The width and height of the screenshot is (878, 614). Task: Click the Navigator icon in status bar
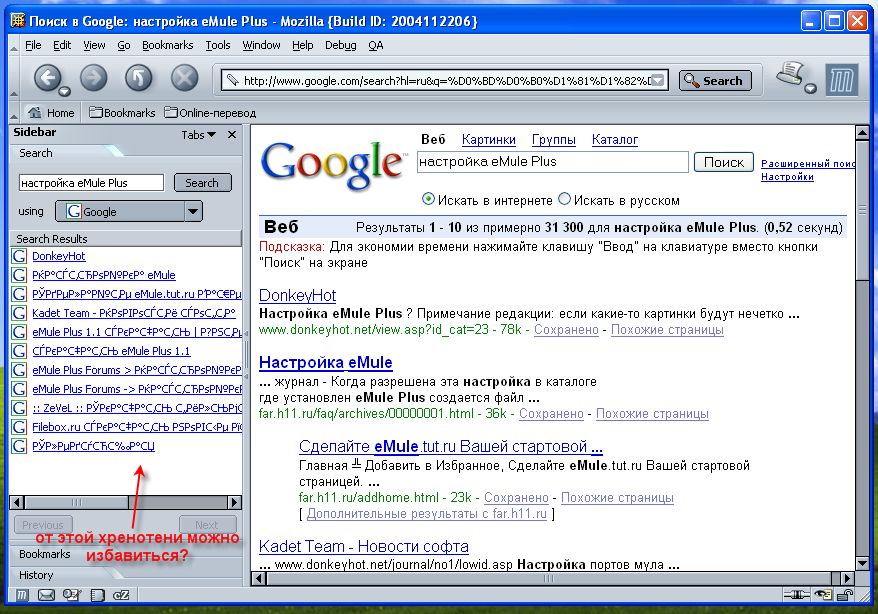tap(22, 595)
